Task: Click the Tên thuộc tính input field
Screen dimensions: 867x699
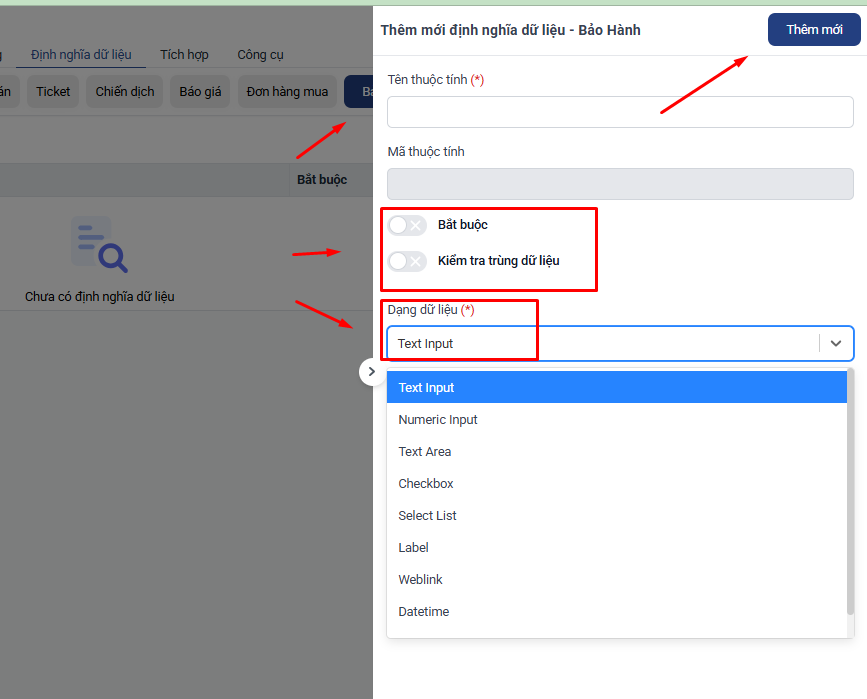Action: [x=620, y=112]
